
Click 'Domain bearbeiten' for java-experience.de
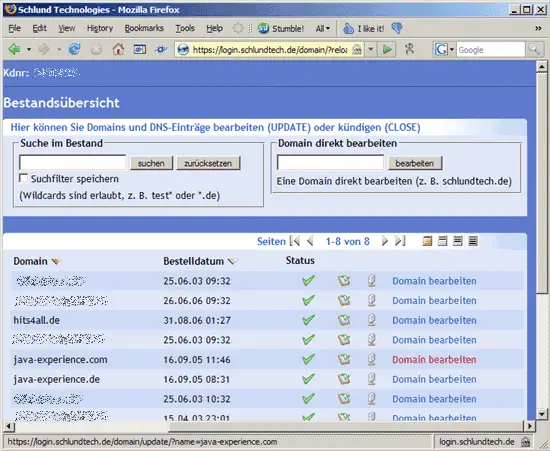(x=434, y=379)
